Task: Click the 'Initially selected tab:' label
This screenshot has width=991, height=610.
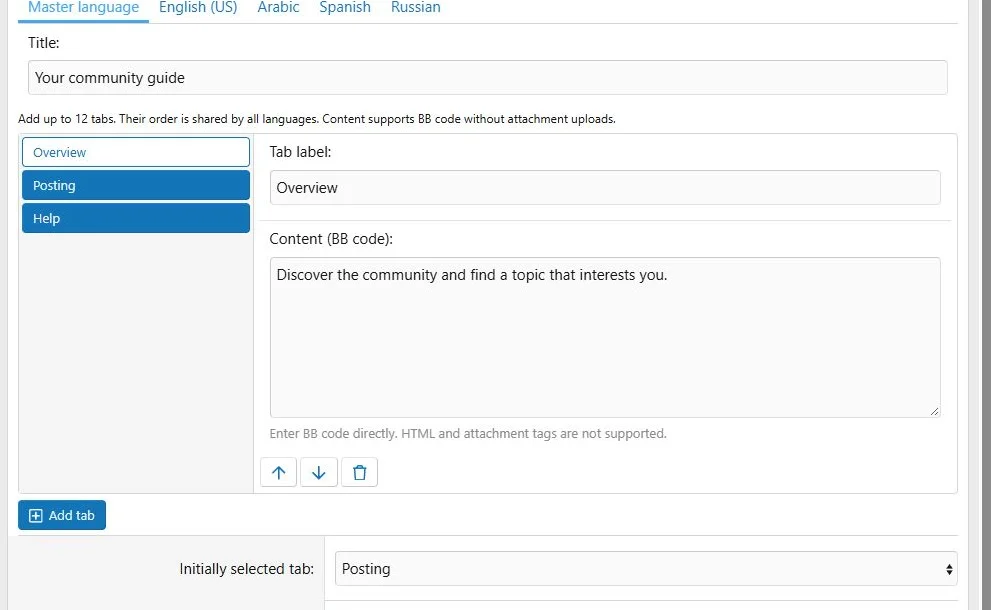Action: (246, 569)
